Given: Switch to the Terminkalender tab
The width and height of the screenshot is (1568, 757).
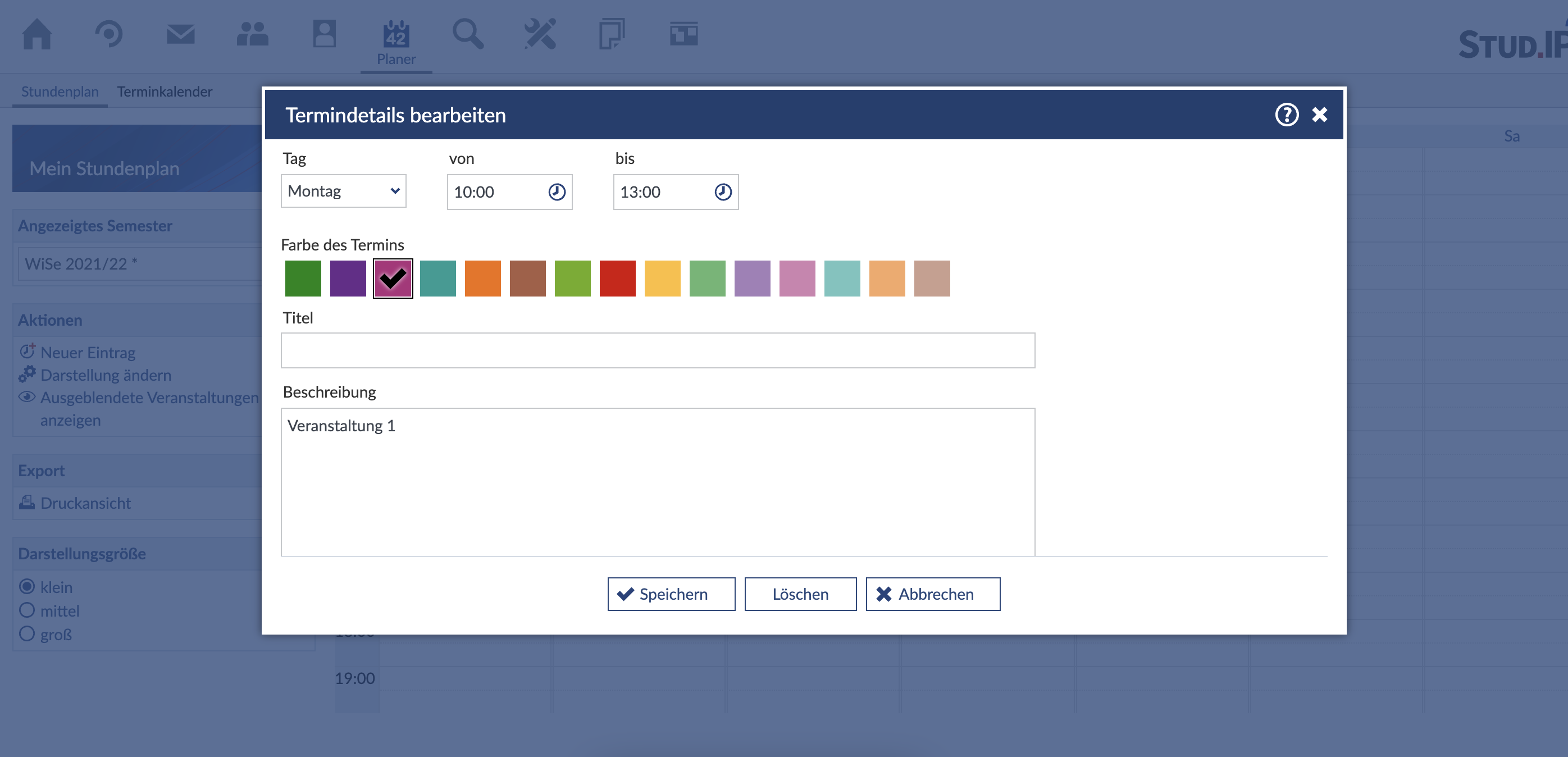Looking at the screenshot, I should tap(165, 92).
